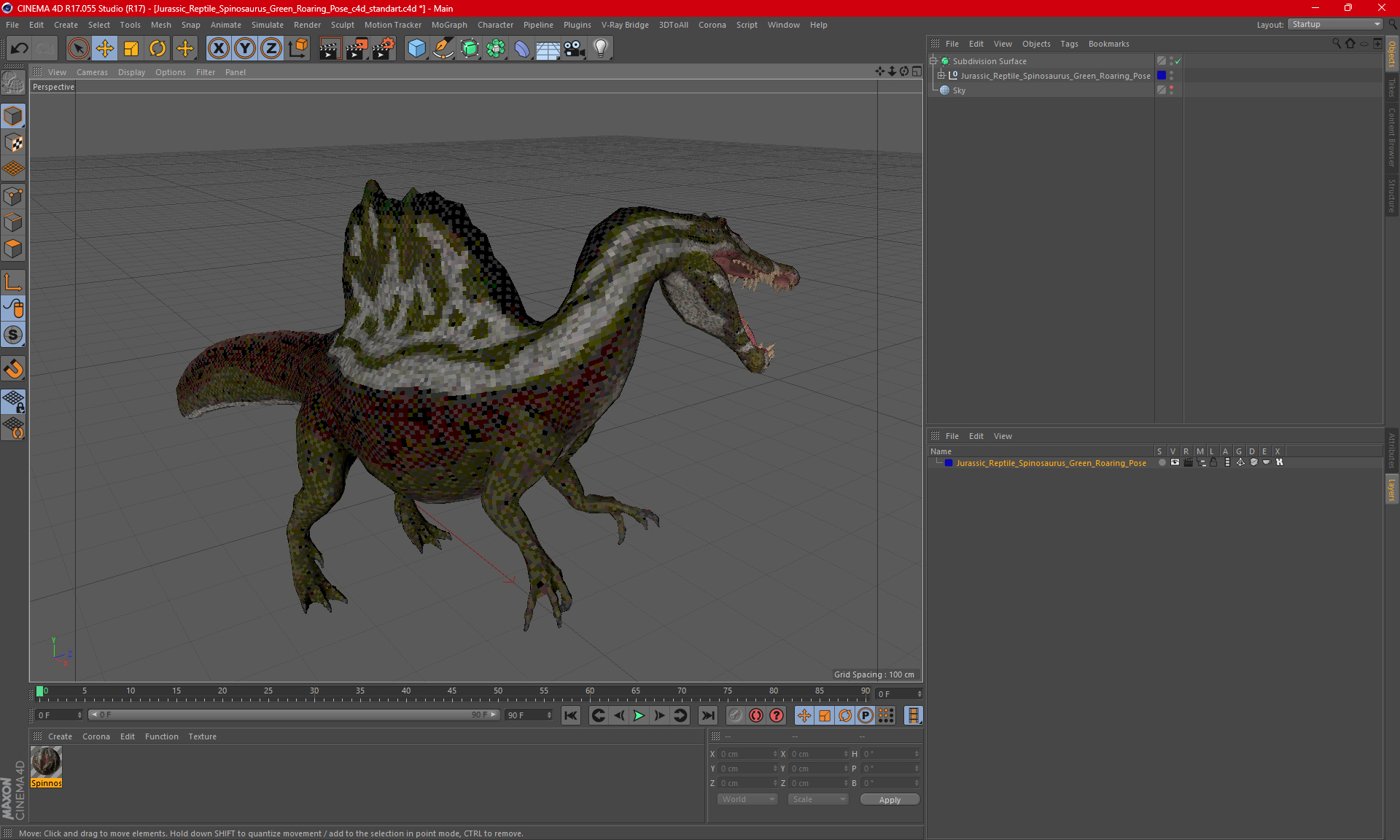This screenshot has width=1400, height=840.
Task: Select the Rotate tool in the toolbar
Action: (157, 49)
